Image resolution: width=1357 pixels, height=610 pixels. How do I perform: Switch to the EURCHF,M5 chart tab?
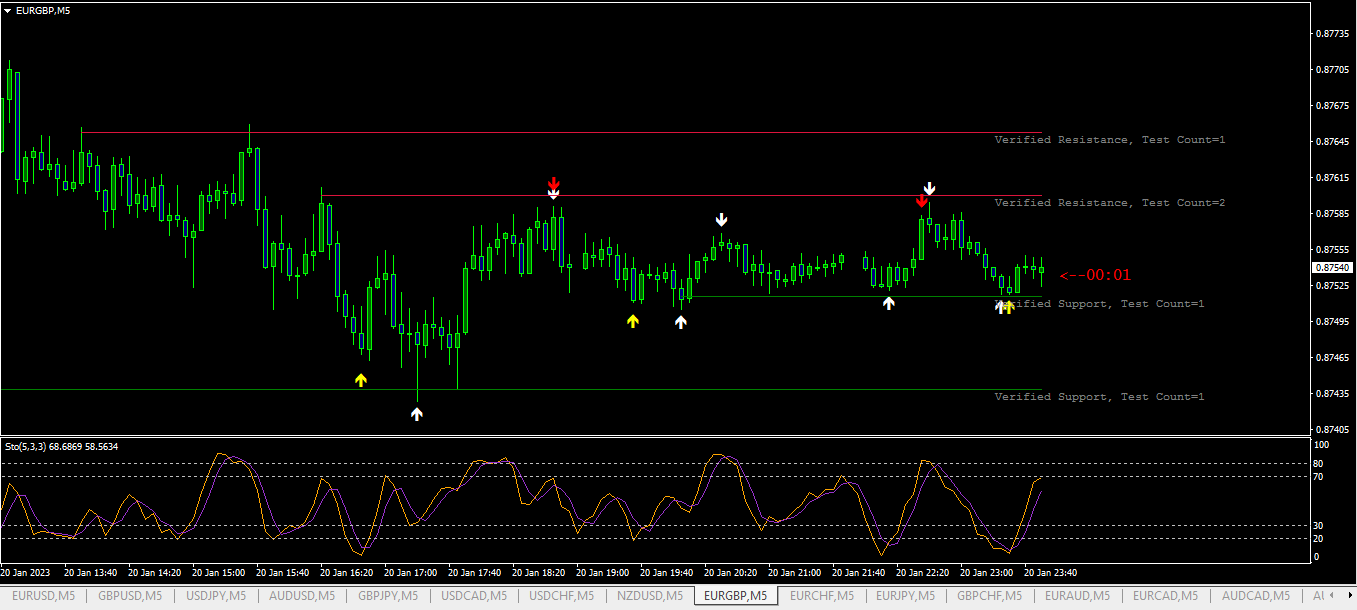click(x=822, y=596)
